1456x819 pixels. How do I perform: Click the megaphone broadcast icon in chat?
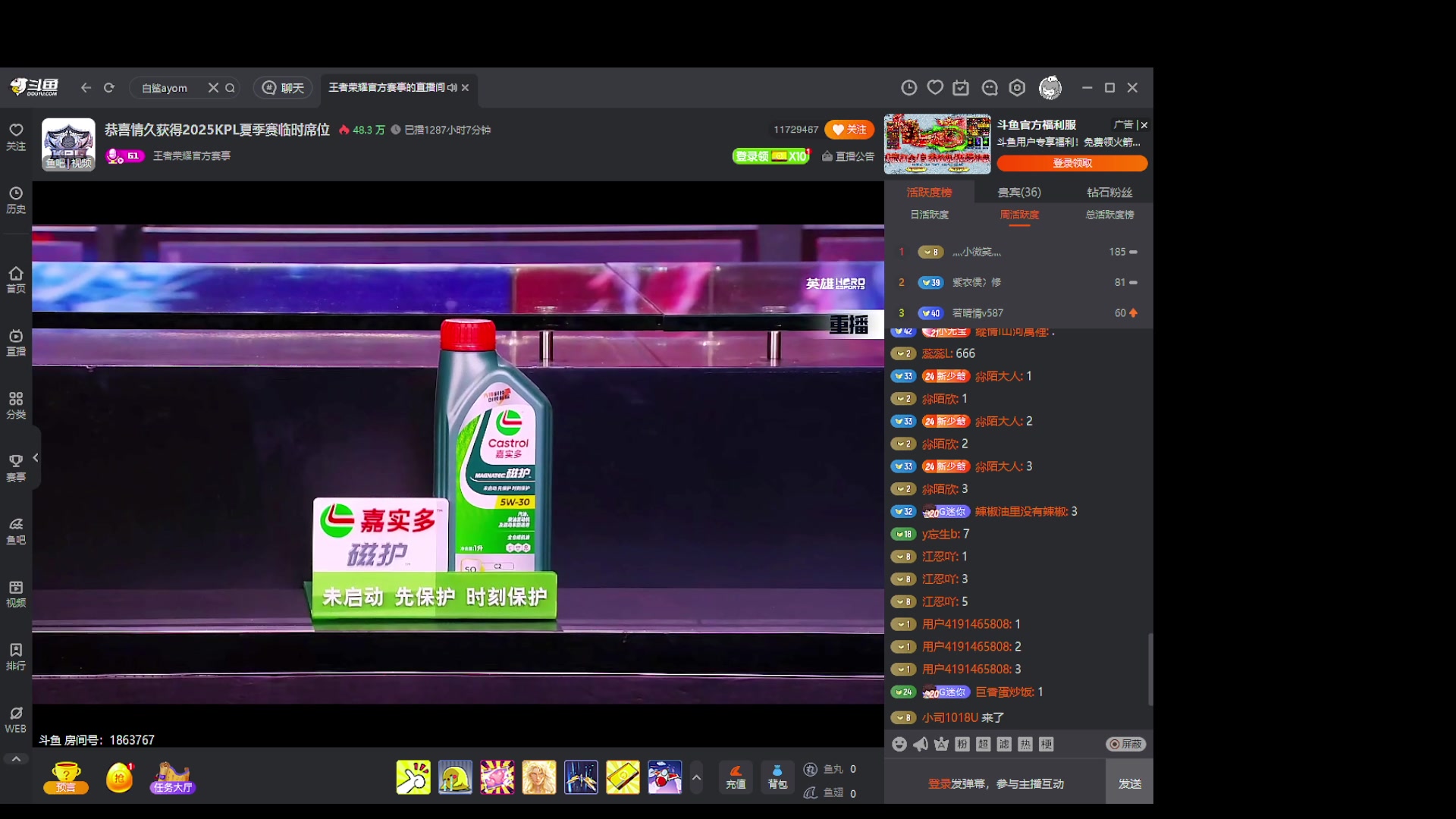921,745
